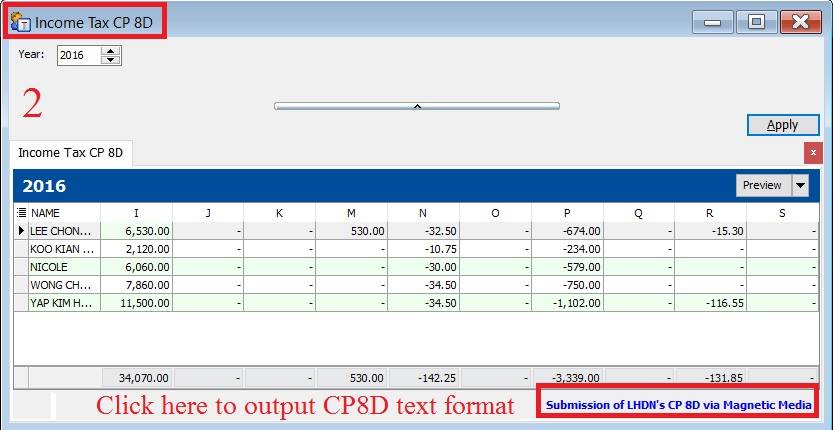Click the -674.00 cell in column P

point(567,231)
